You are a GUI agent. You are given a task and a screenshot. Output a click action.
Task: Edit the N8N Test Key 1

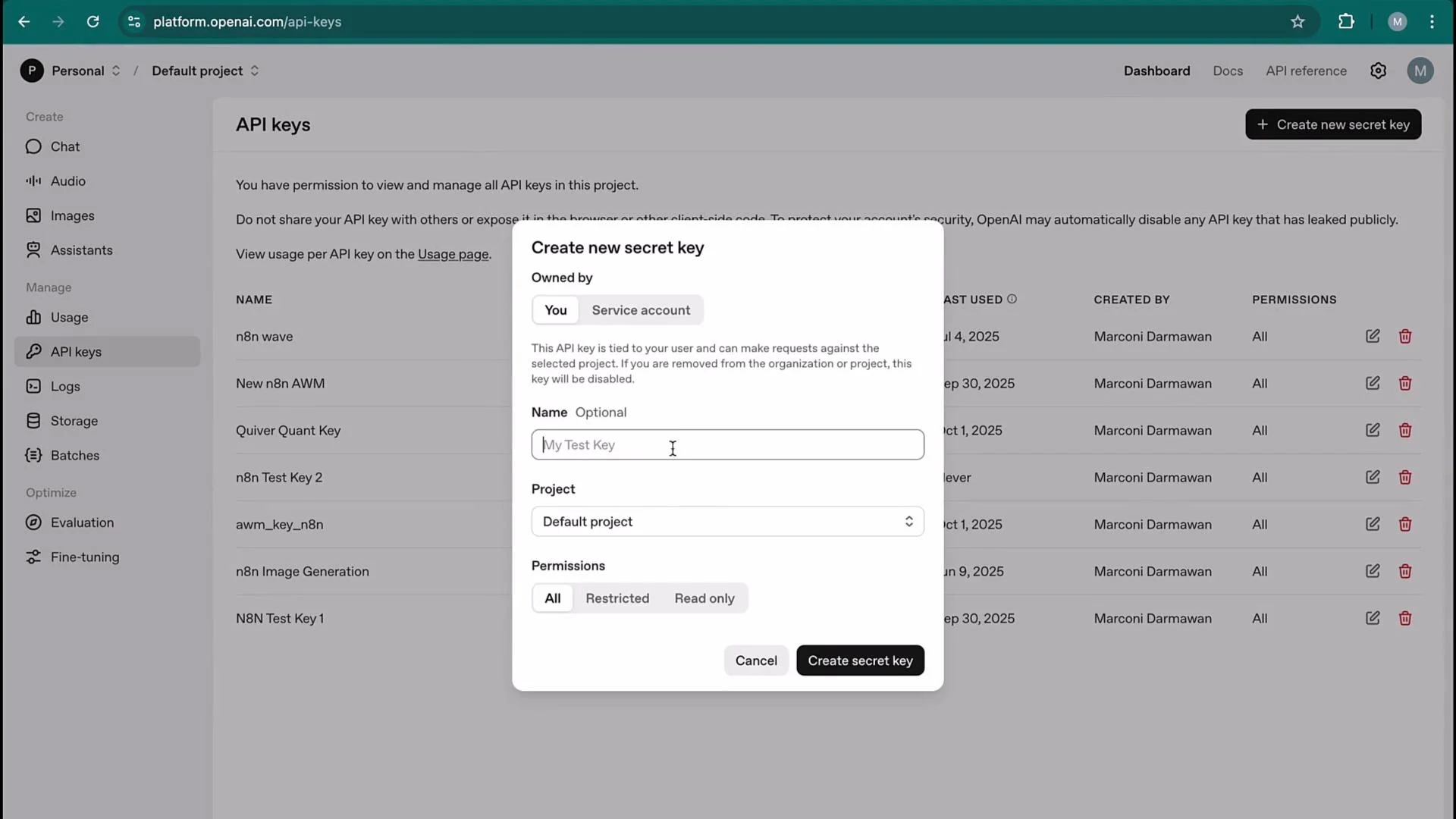point(1373,618)
